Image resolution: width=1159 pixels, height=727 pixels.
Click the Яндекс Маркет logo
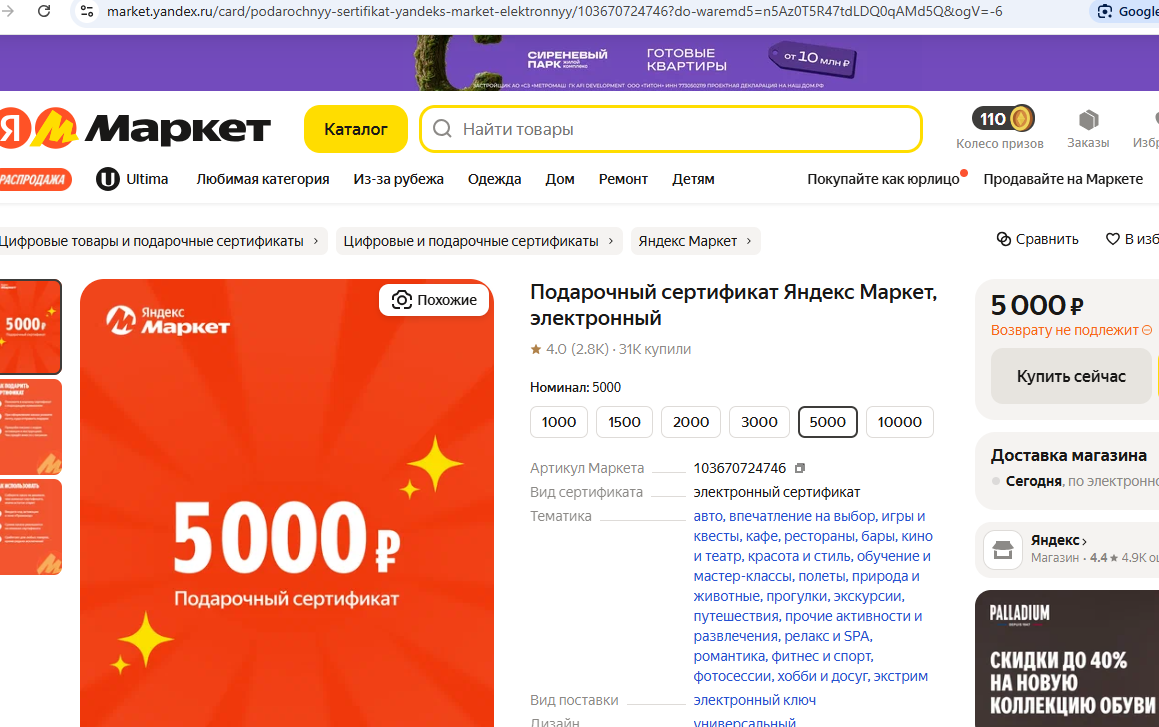point(135,129)
